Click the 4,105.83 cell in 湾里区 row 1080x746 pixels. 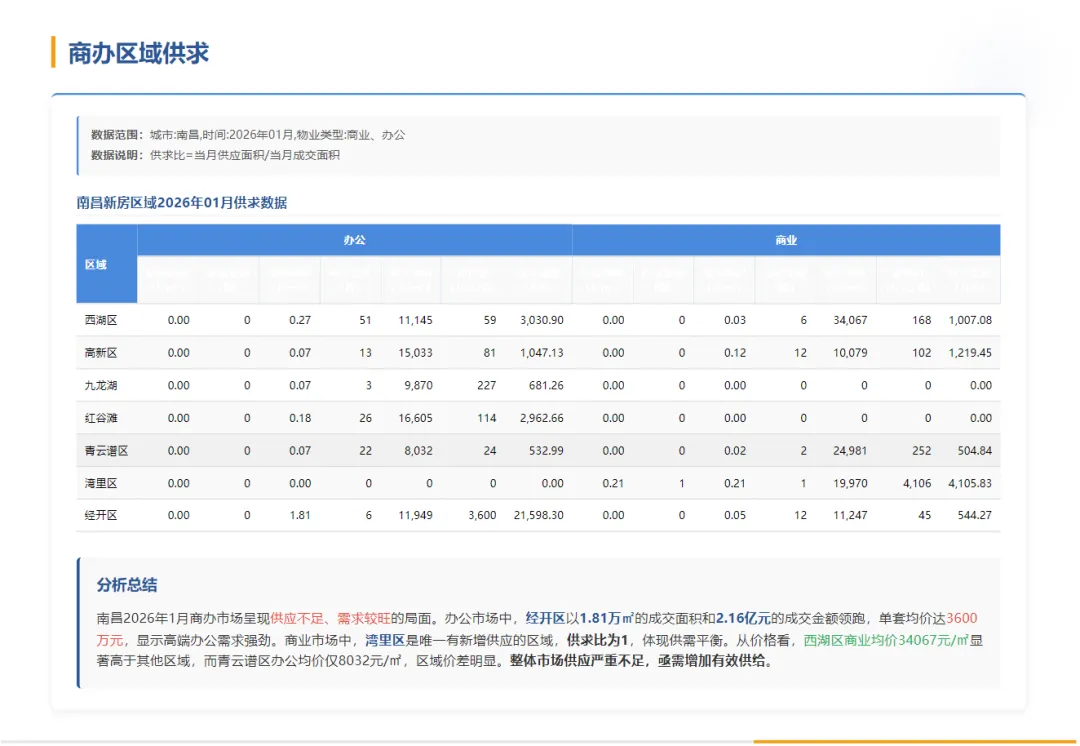pos(970,484)
